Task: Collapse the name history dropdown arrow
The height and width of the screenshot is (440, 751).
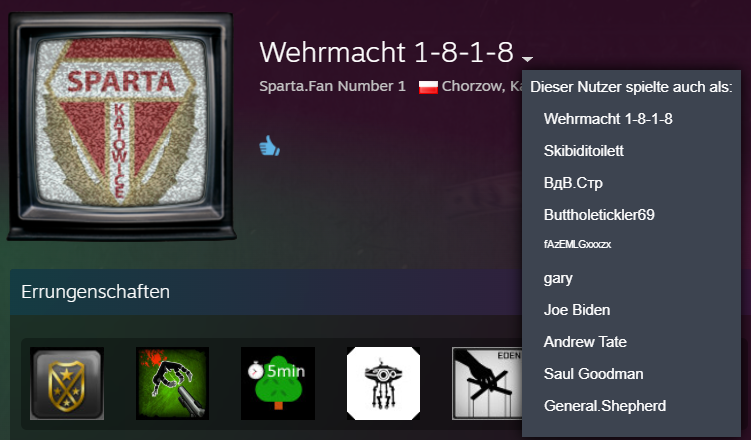Action: tap(527, 59)
